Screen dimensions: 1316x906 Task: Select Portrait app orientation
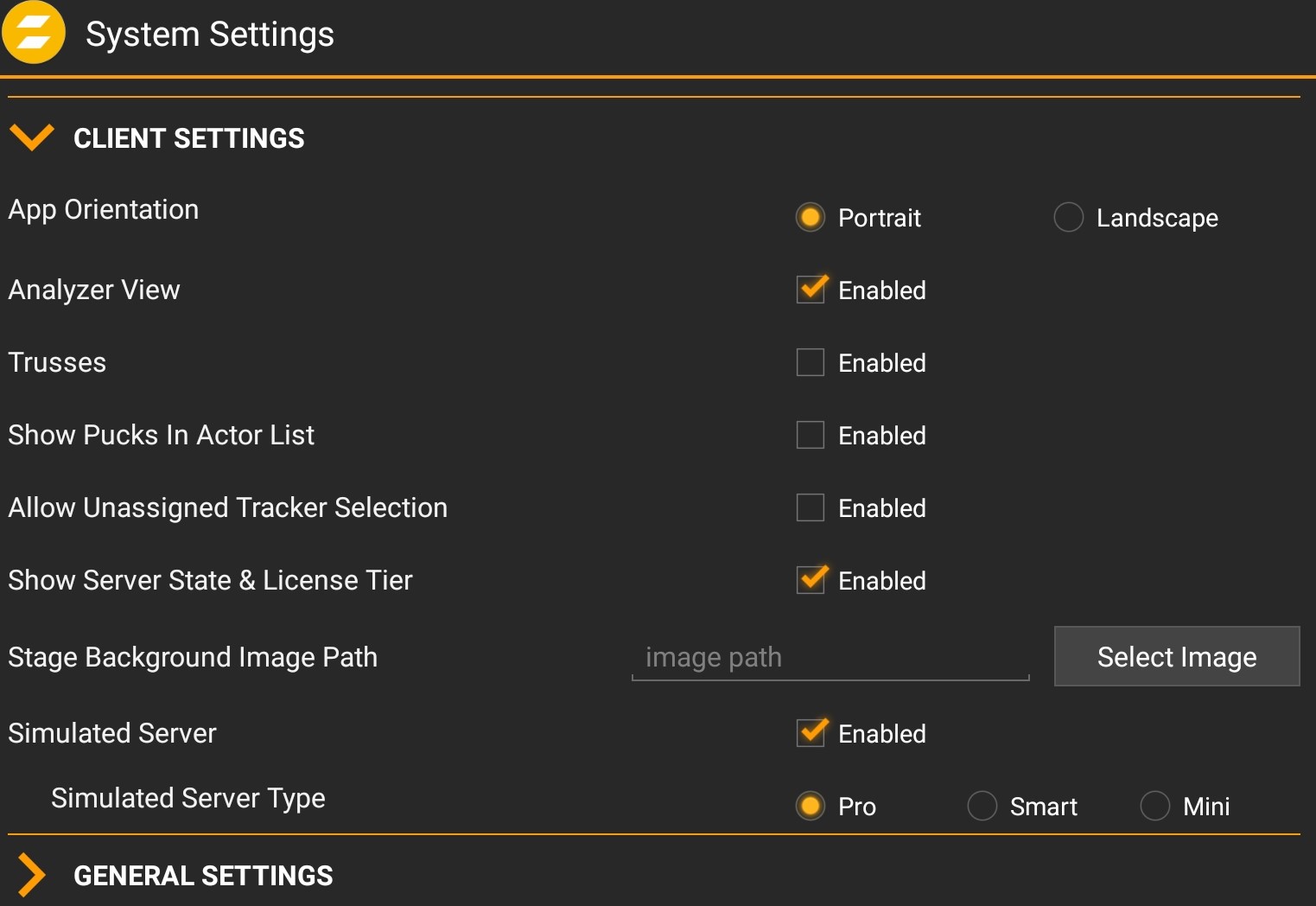810,217
